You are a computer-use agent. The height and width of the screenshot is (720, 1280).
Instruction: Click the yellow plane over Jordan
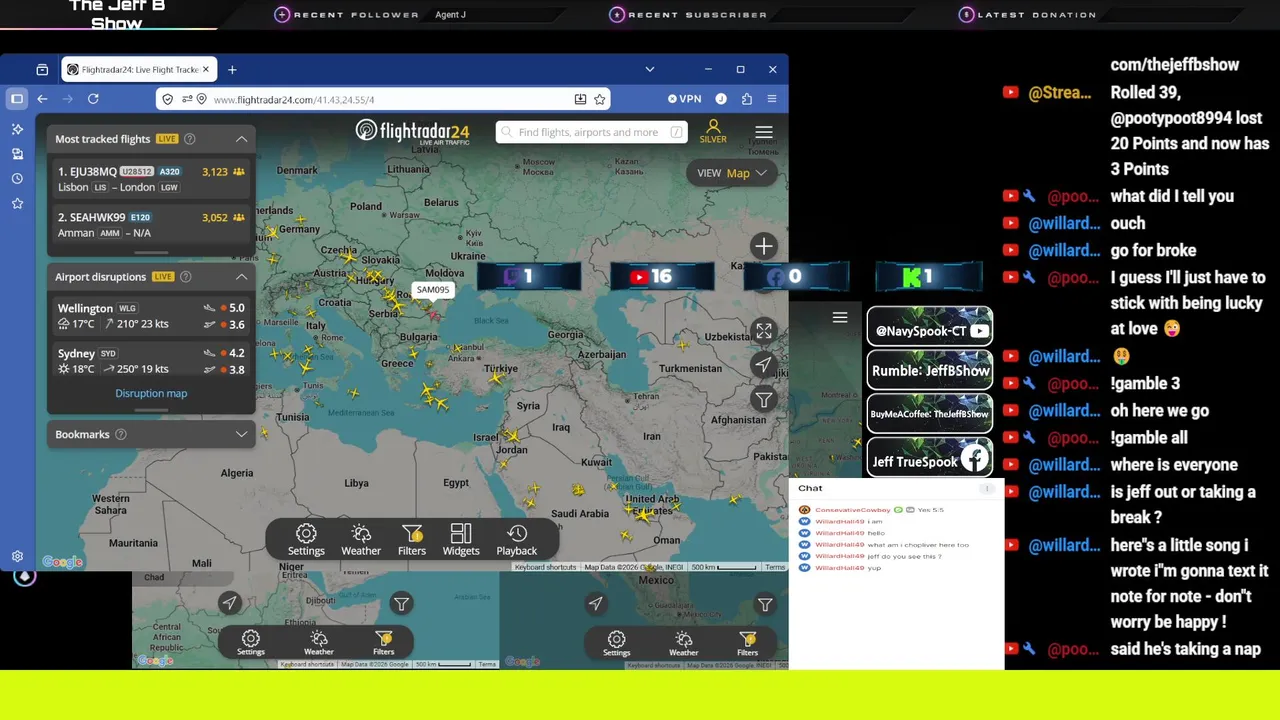[513, 436]
